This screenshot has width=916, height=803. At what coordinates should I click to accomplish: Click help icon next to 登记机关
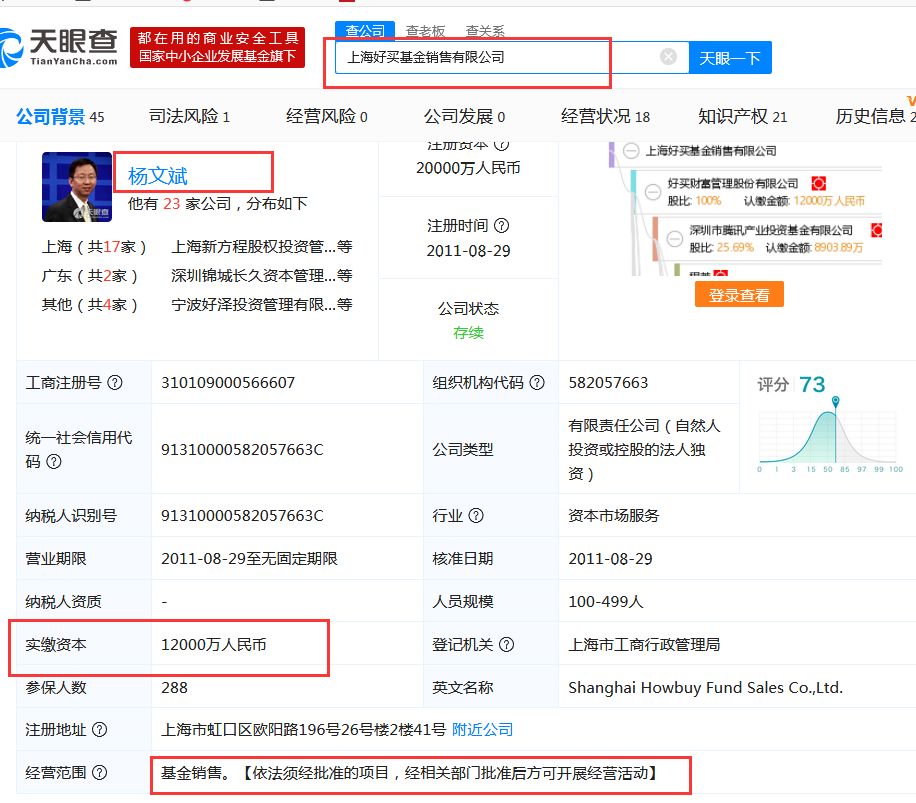click(506, 645)
